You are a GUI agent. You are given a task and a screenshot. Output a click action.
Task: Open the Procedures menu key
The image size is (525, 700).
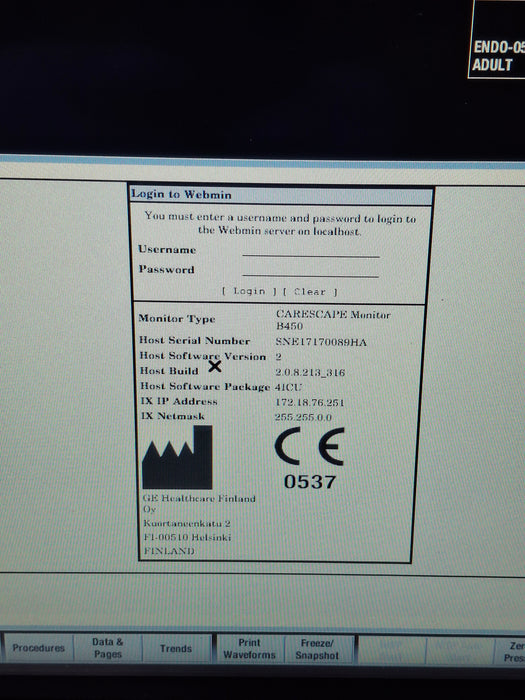pyautogui.click(x=38, y=648)
